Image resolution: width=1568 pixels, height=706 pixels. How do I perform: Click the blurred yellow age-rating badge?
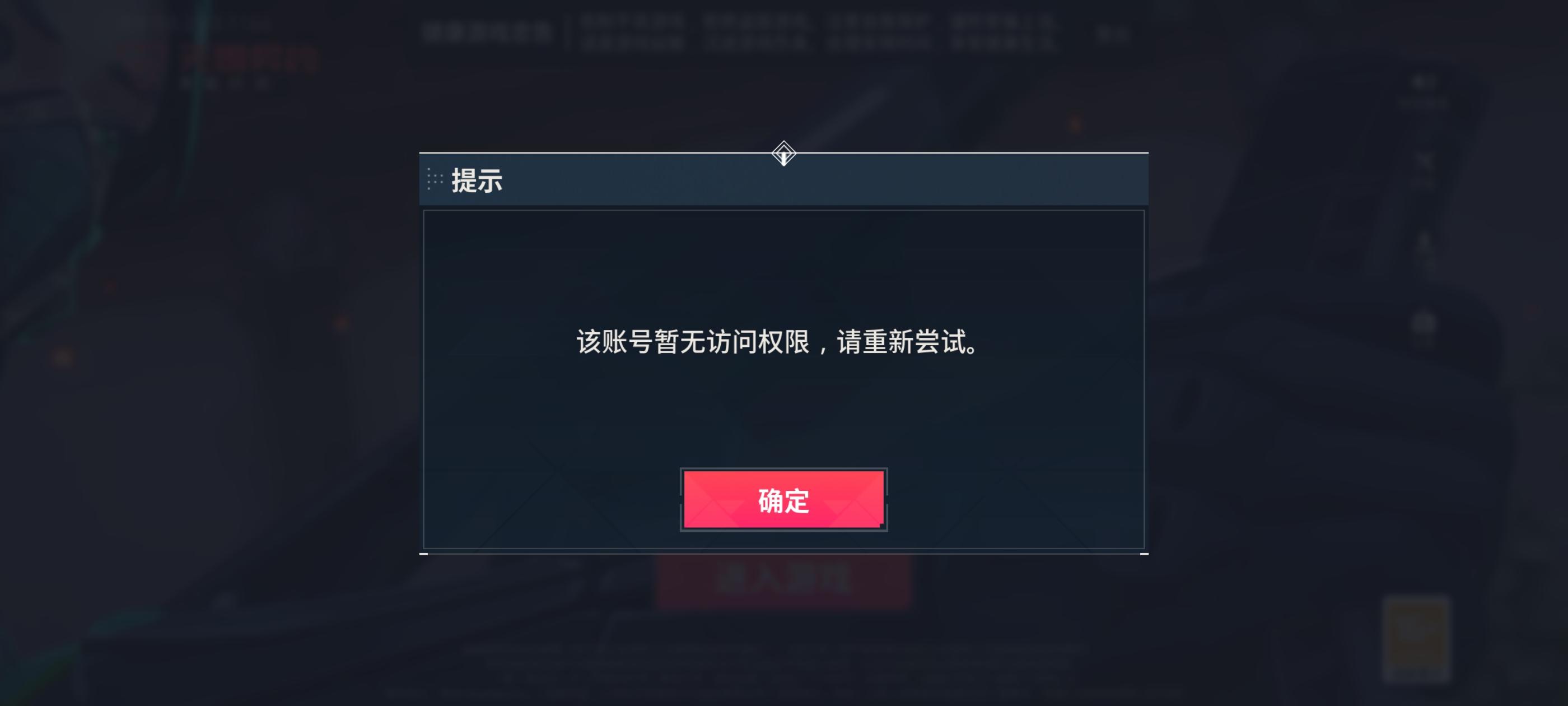pyautogui.click(x=1416, y=639)
